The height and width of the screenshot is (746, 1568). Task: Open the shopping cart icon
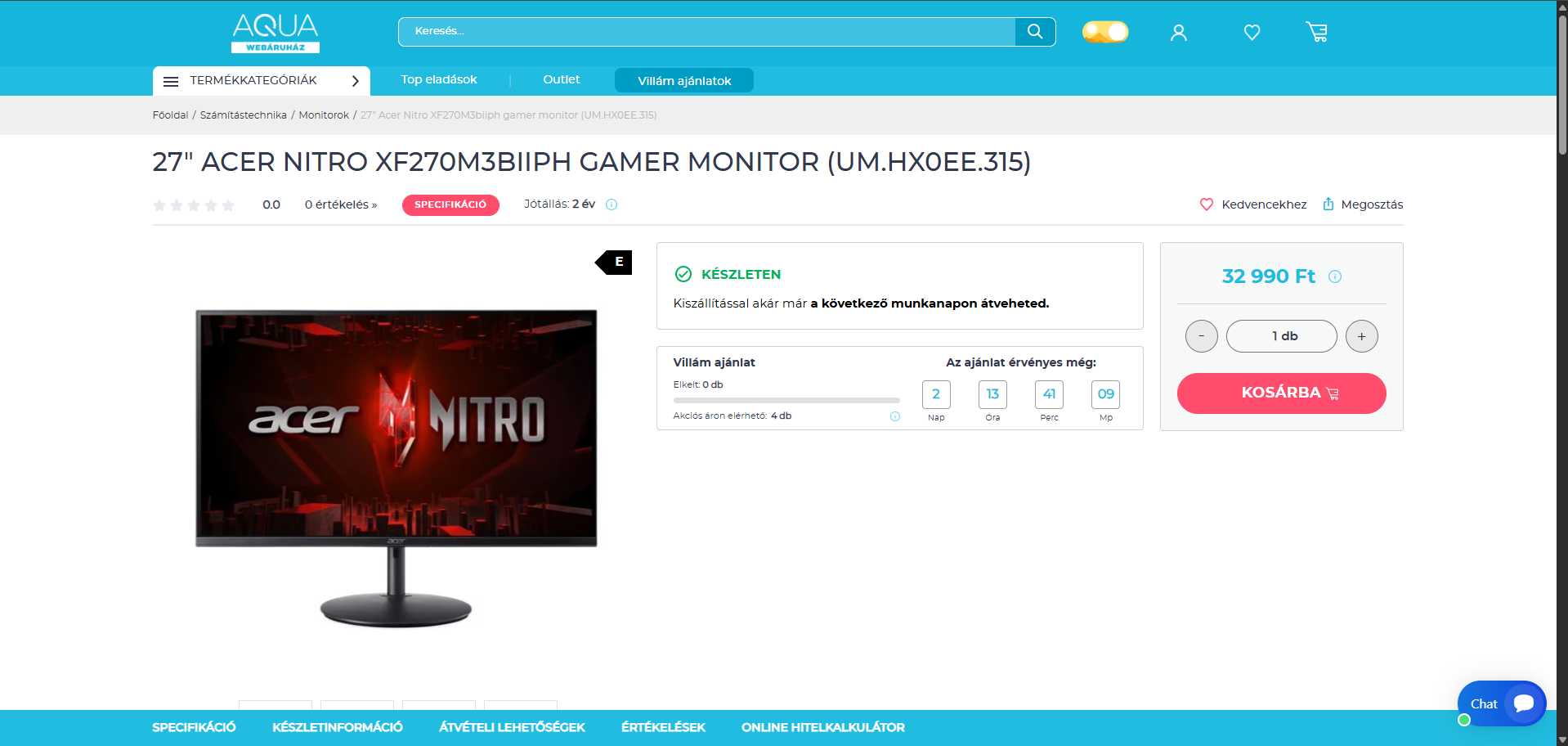pyautogui.click(x=1316, y=33)
